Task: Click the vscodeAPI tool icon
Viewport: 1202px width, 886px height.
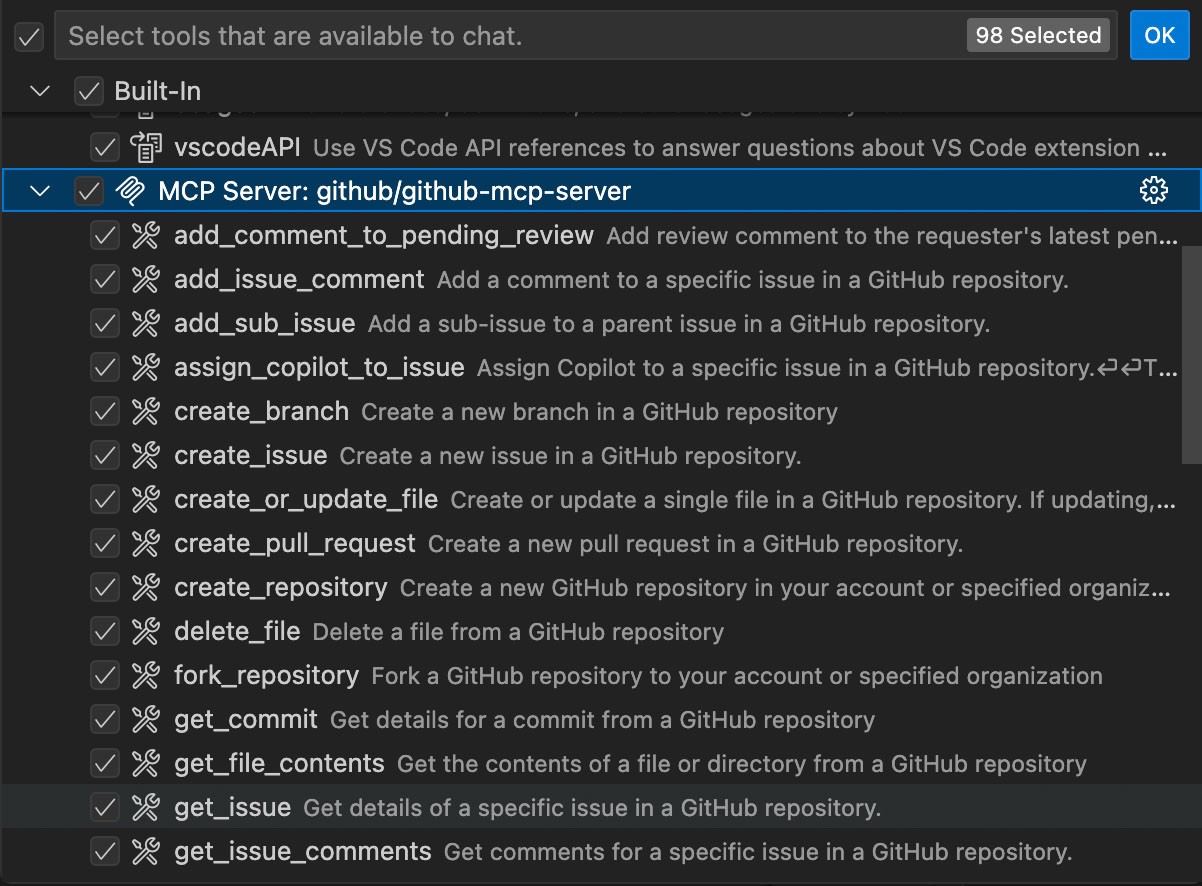Action: click(x=146, y=147)
